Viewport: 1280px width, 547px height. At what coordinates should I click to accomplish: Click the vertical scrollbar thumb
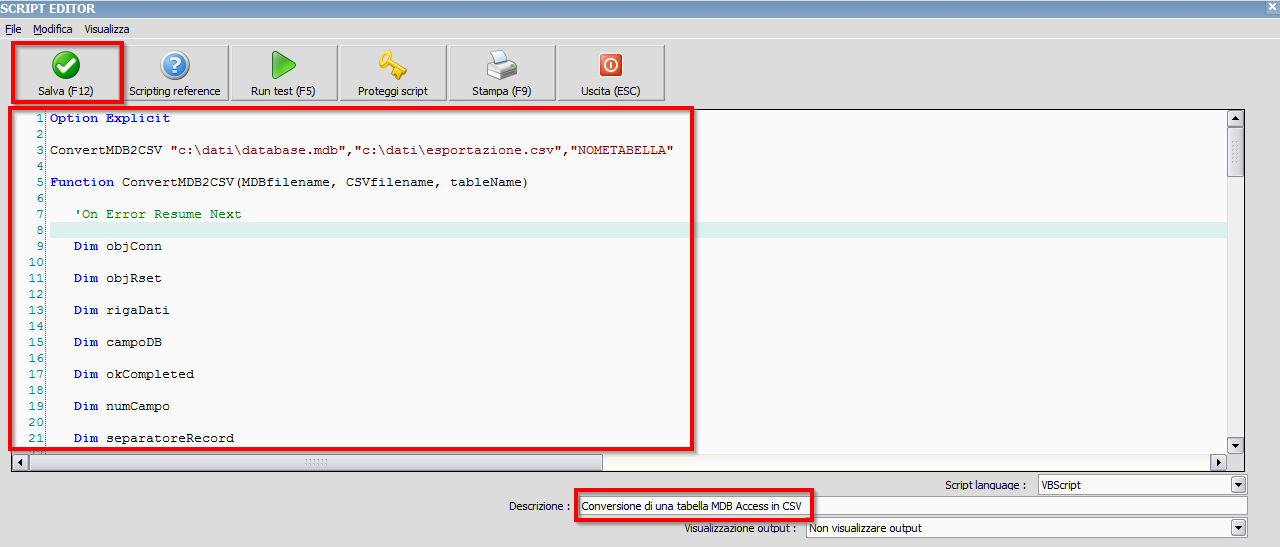click(x=1235, y=152)
